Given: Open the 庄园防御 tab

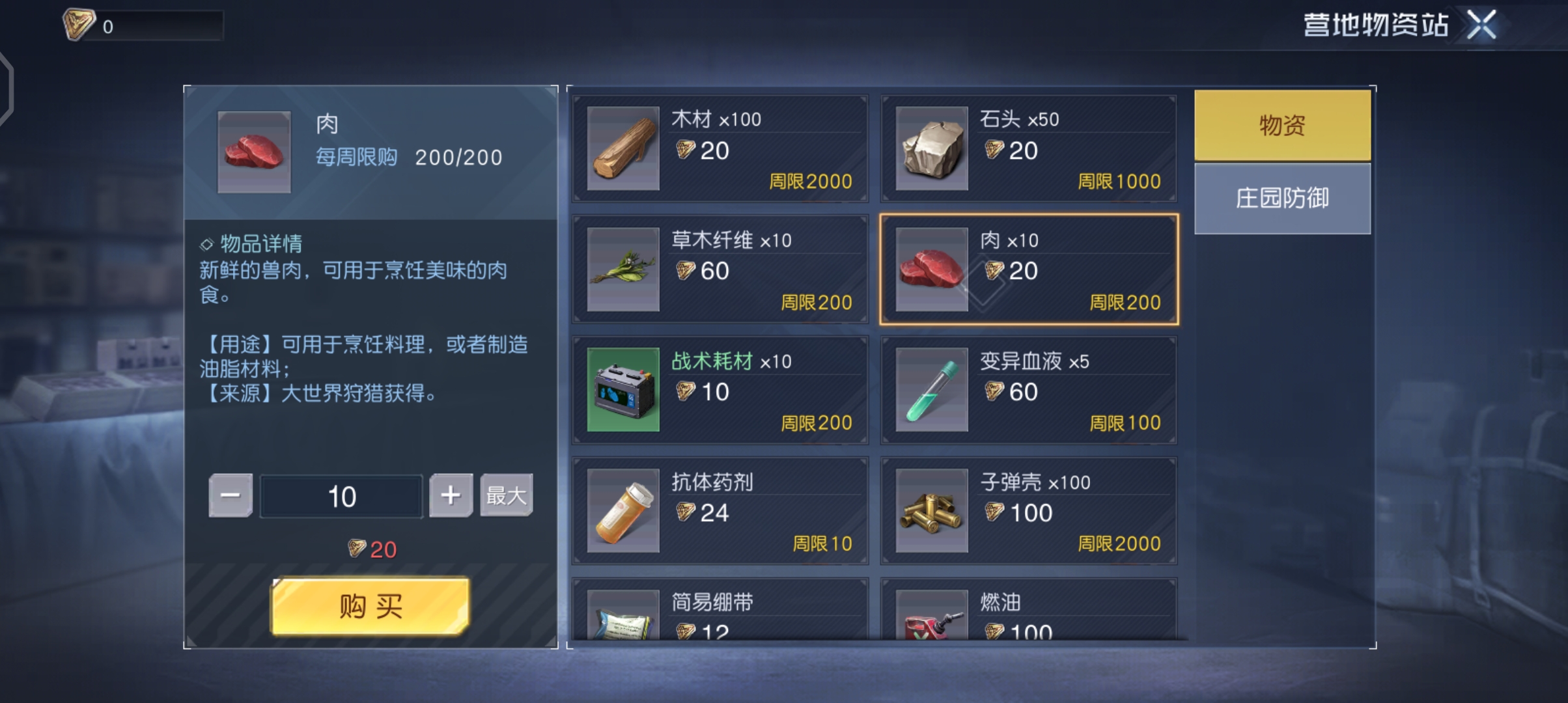Looking at the screenshot, I should click(1282, 199).
